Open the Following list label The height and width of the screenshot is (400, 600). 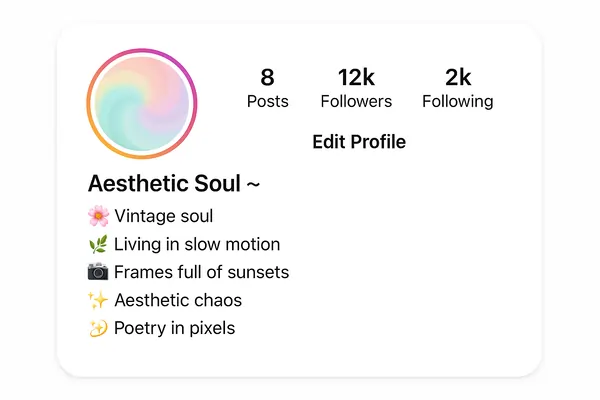457,101
